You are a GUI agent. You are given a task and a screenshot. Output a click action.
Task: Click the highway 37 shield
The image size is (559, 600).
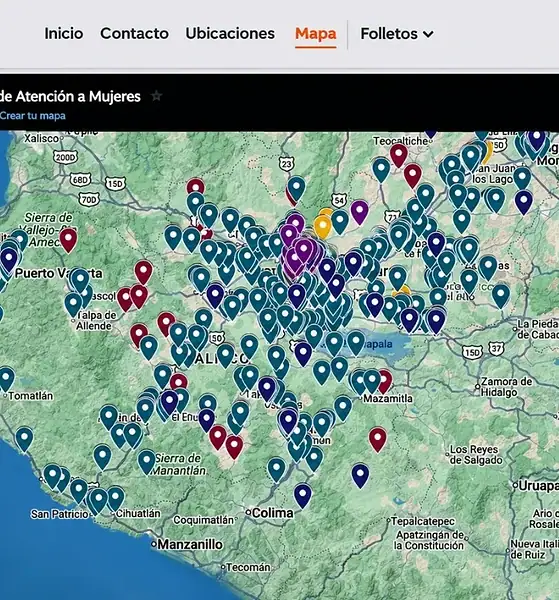coord(496,349)
